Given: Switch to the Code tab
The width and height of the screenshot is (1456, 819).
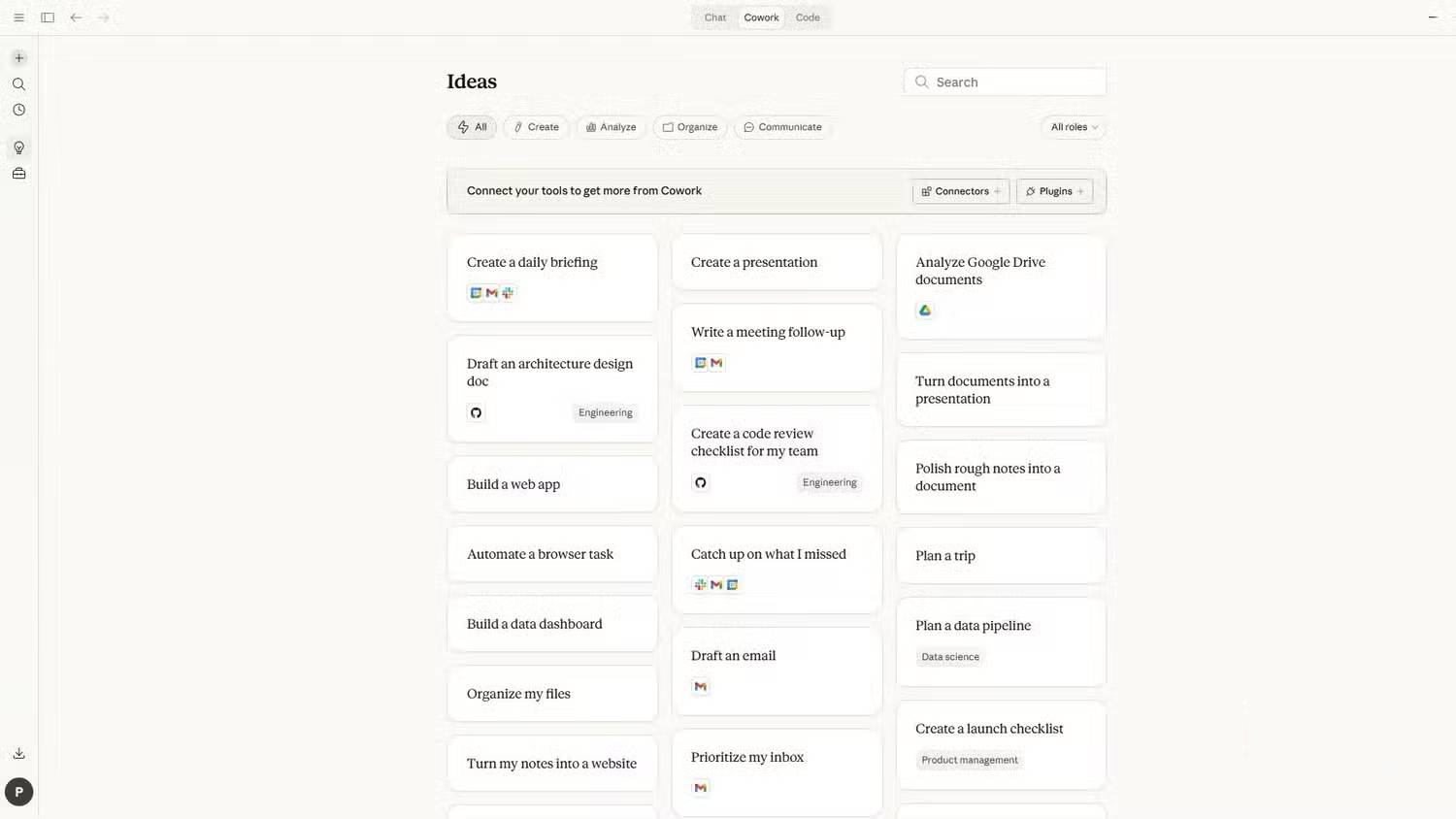Looking at the screenshot, I should 808,17.
